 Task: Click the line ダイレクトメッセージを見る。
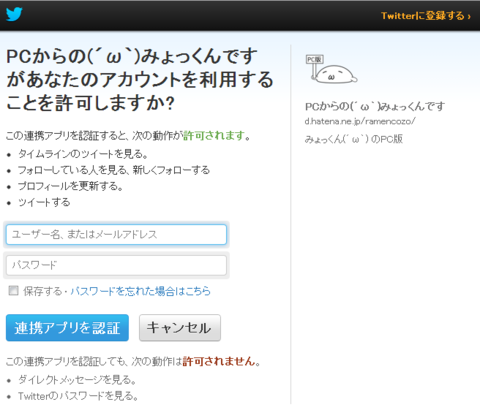(77, 380)
